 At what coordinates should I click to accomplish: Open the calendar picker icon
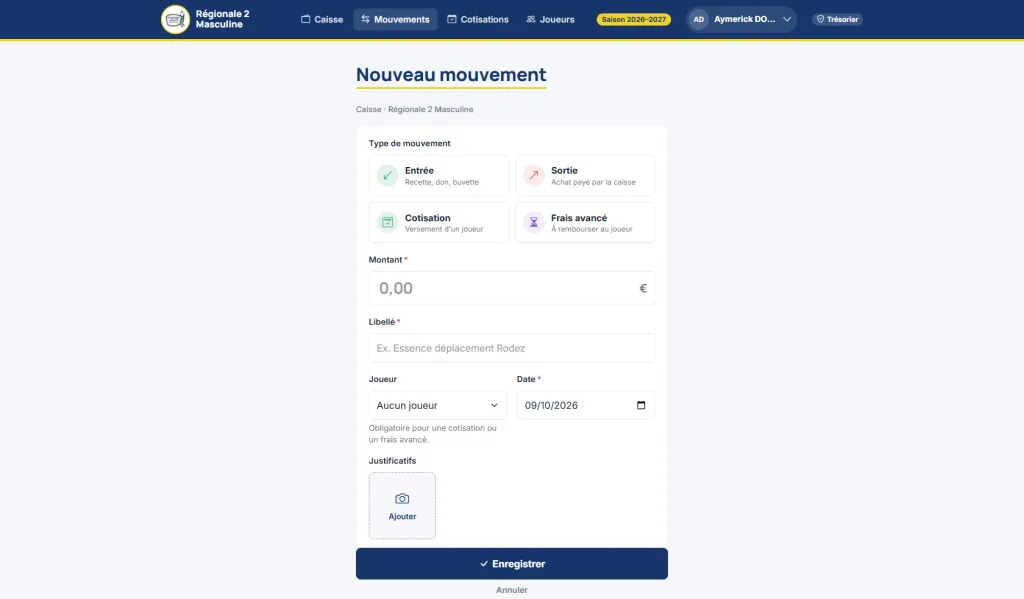[x=641, y=405]
